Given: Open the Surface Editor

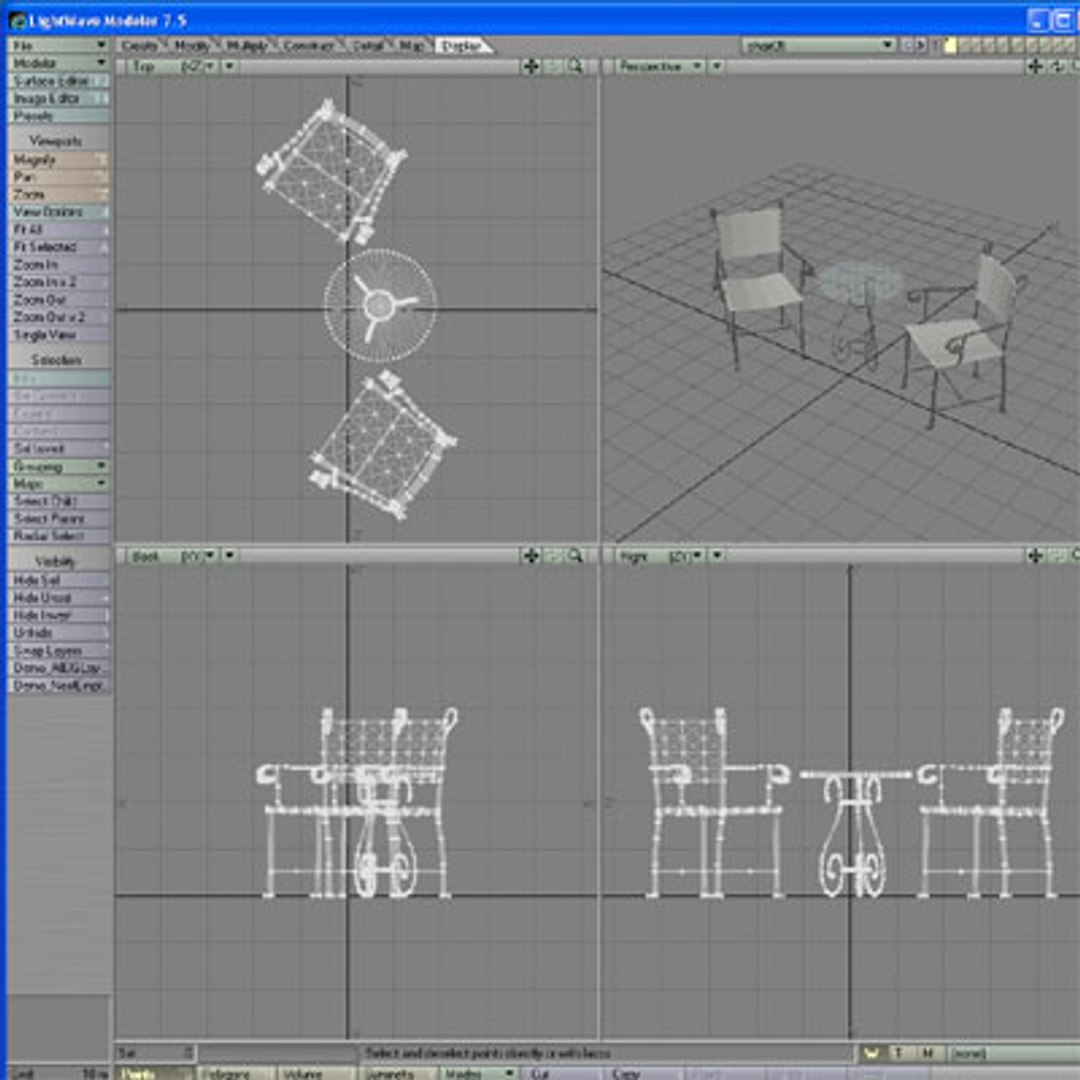Looking at the screenshot, I should 59,81.
